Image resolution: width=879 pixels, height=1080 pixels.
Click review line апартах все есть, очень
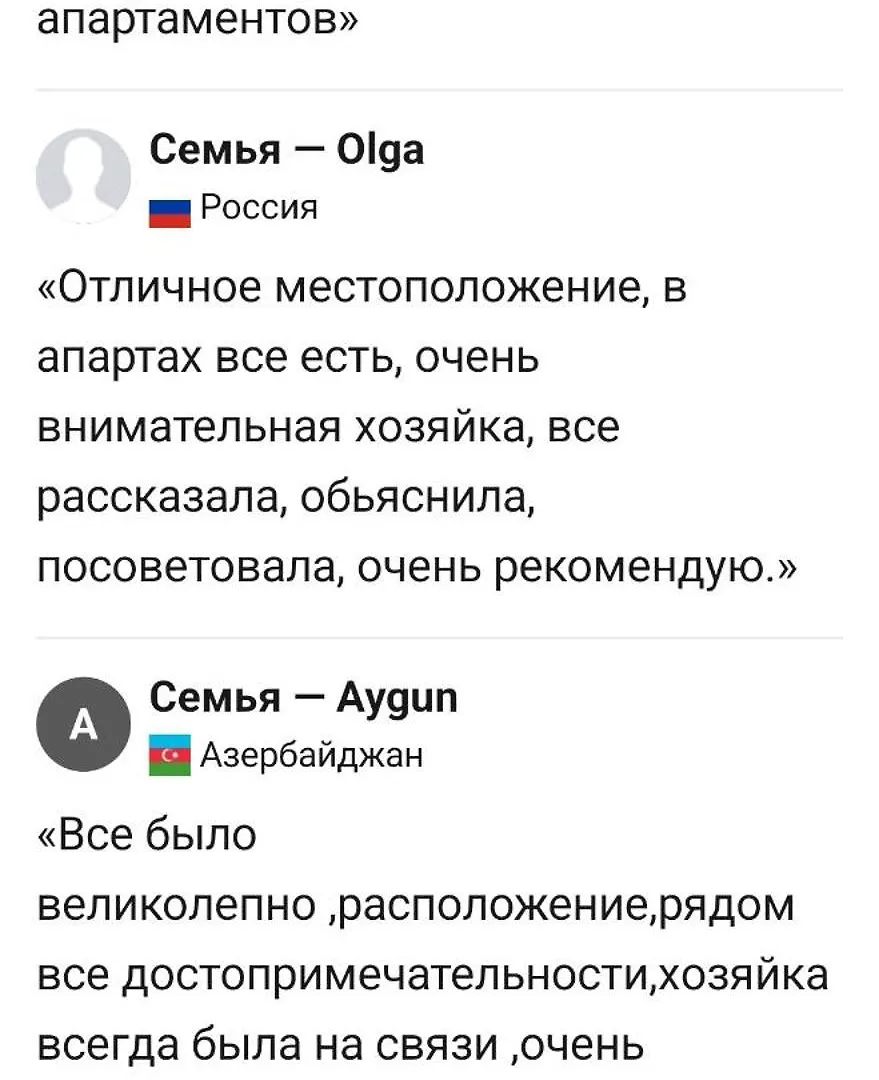tap(288, 358)
